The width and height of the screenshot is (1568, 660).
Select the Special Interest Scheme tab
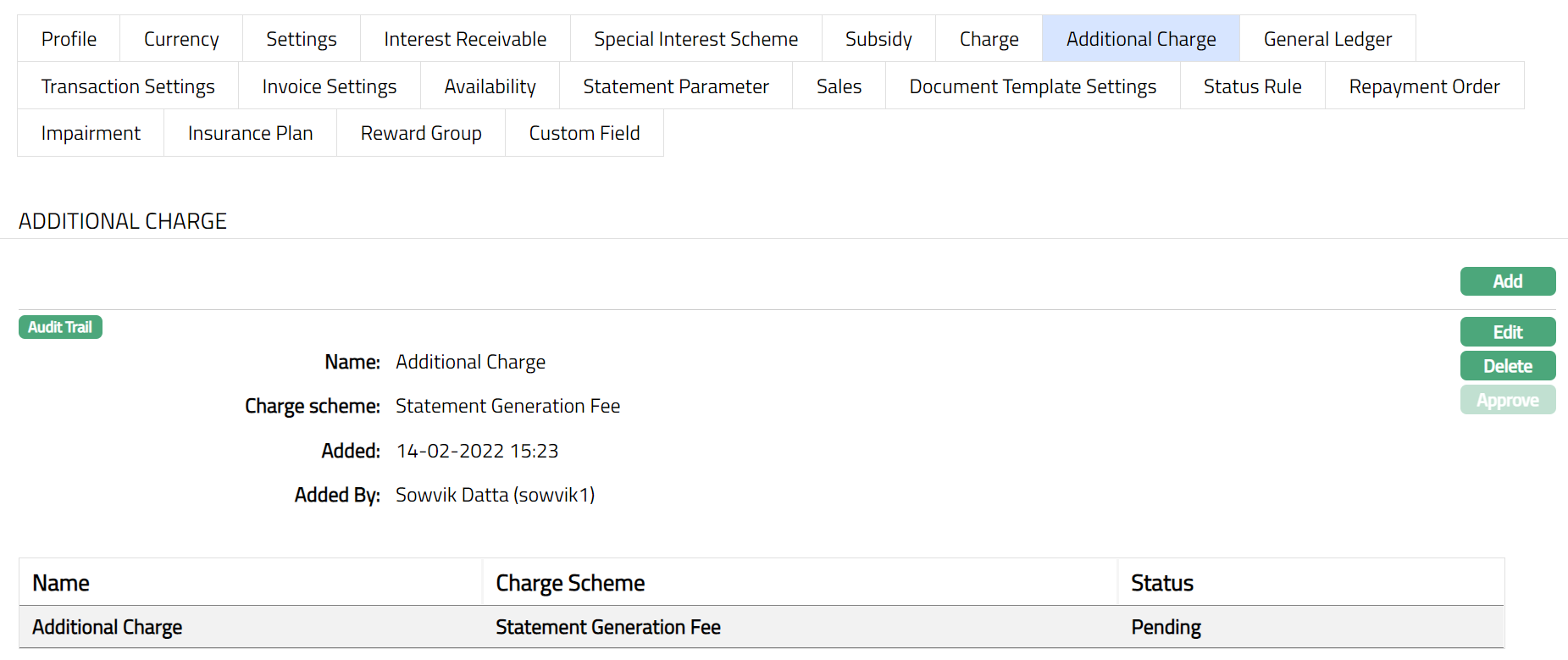[695, 39]
